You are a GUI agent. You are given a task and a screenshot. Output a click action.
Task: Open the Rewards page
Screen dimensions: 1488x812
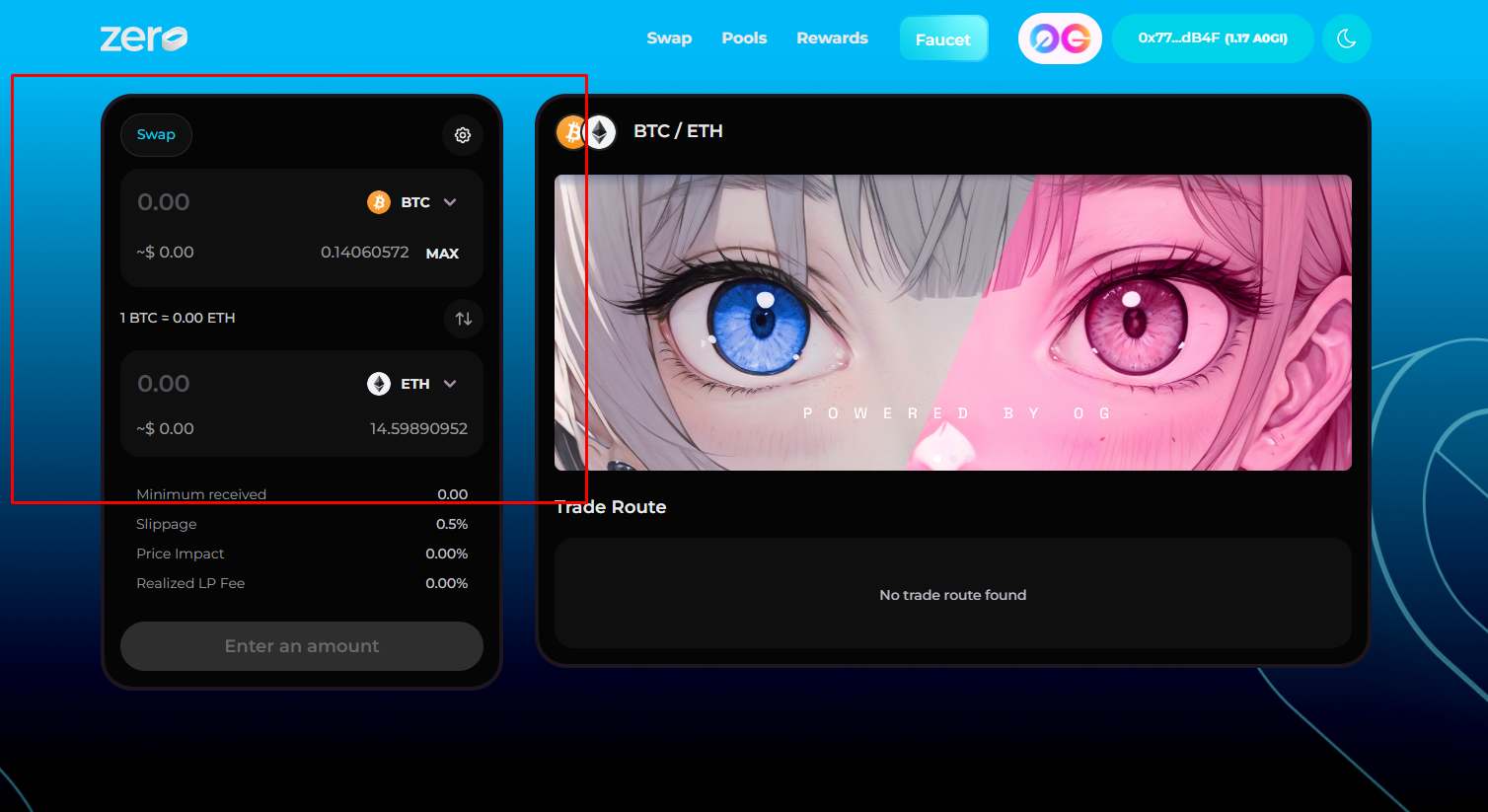pos(832,38)
